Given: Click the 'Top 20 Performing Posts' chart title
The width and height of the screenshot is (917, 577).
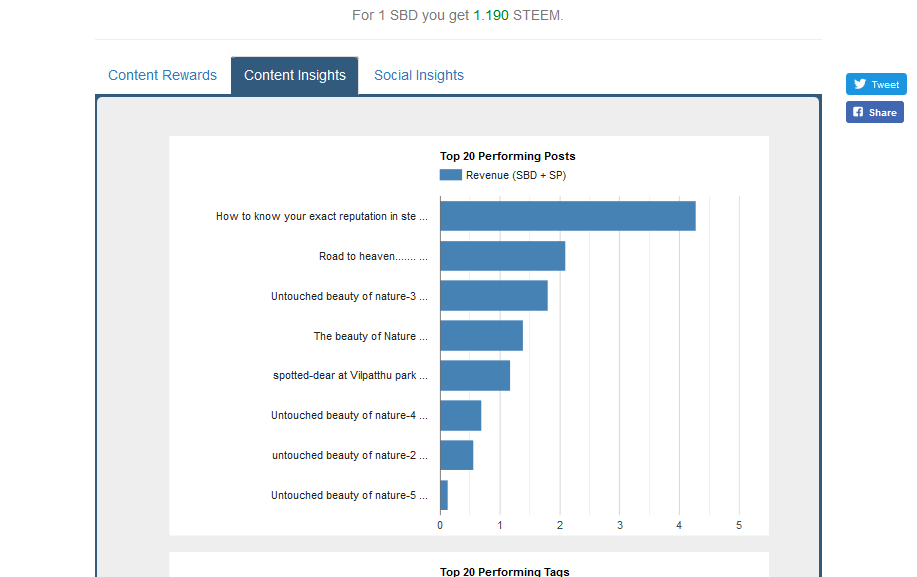Looking at the screenshot, I should click(508, 156).
